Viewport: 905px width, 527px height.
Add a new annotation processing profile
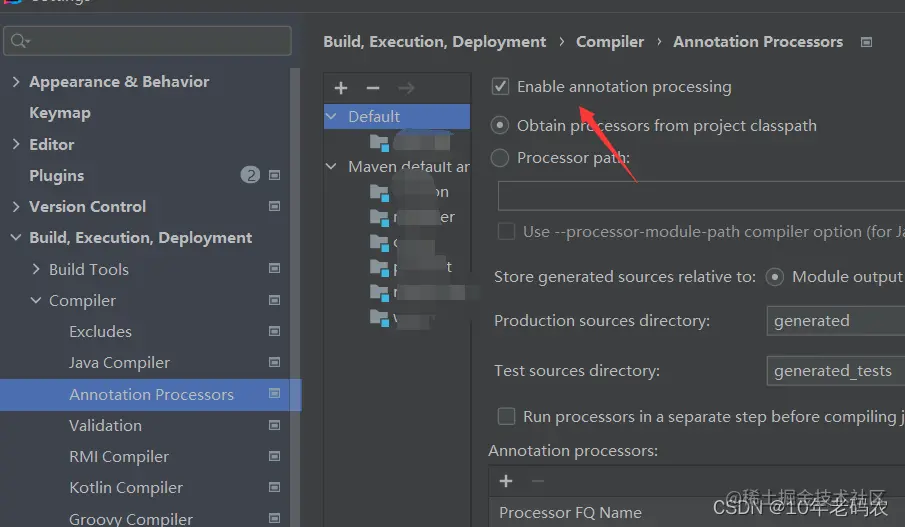[341, 88]
